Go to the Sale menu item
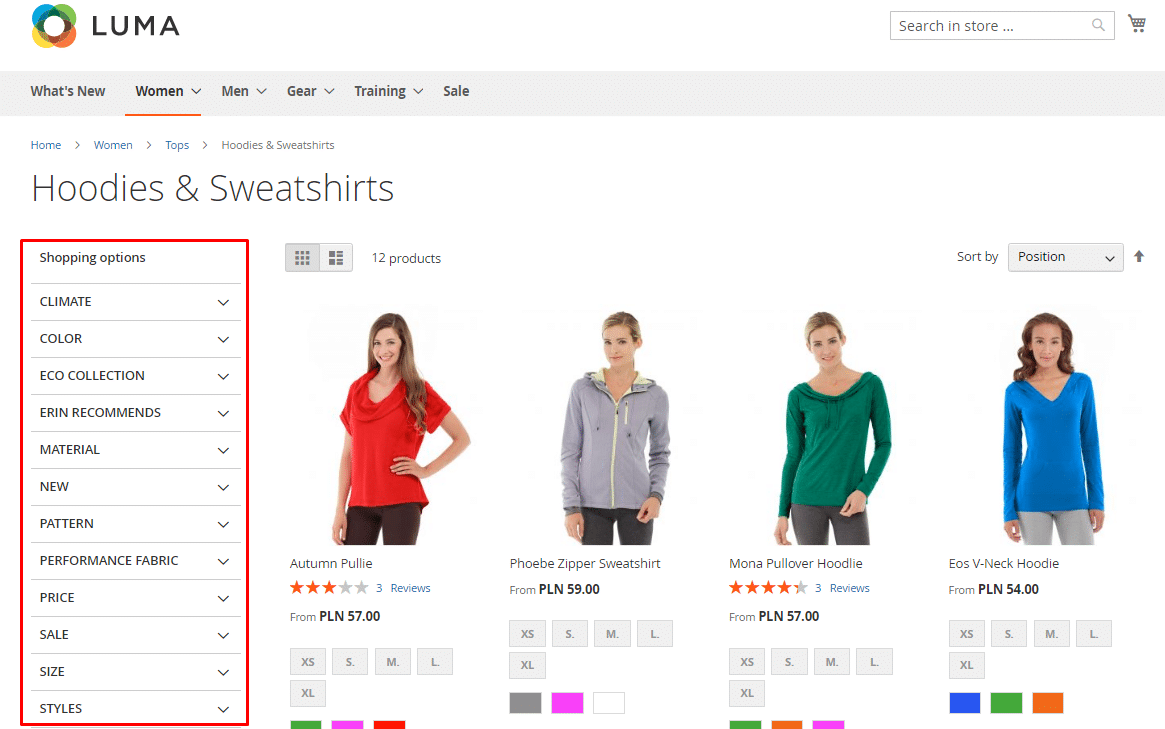The width and height of the screenshot is (1165, 729). [x=456, y=91]
